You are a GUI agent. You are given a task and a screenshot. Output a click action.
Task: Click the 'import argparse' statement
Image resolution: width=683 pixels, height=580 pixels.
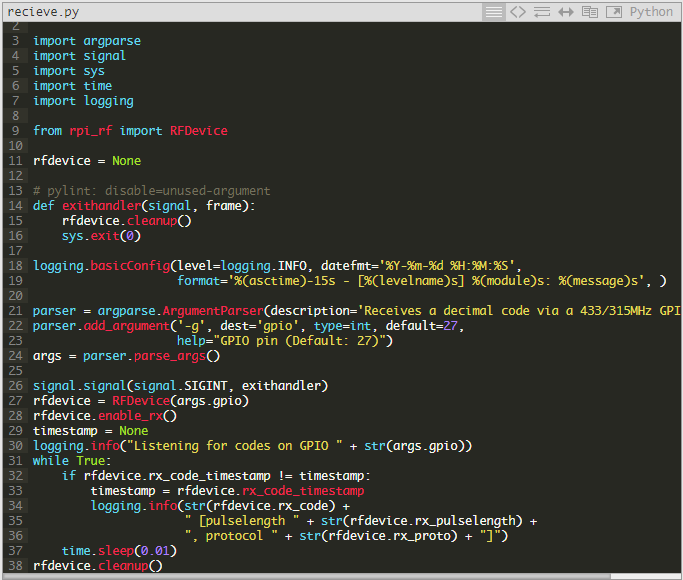pyautogui.click(x=87, y=41)
